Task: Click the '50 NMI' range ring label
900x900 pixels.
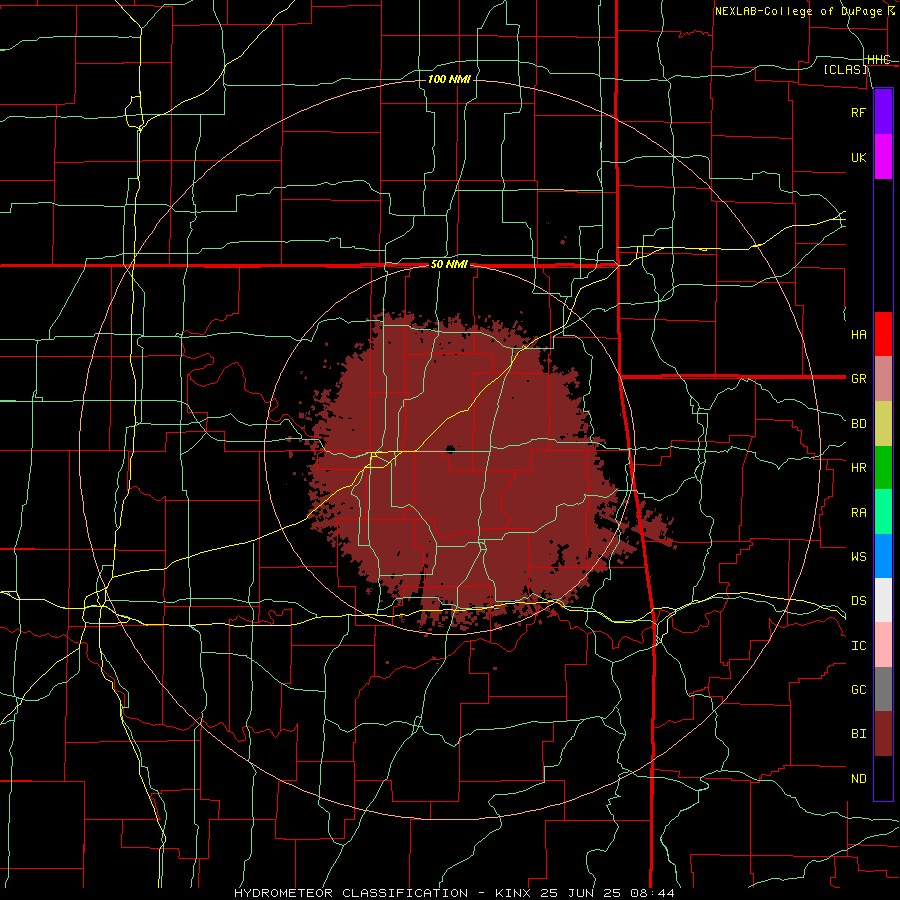Action: pyautogui.click(x=449, y=265)
